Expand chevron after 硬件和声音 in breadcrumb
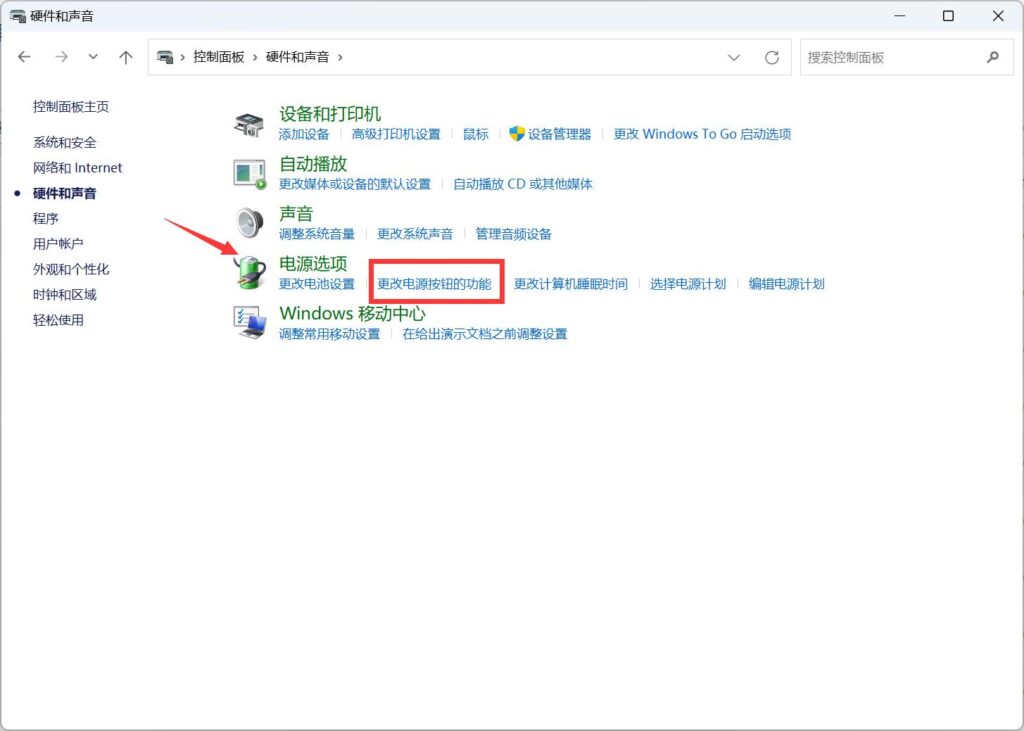The image size is (1024, 731). pyautogui.click(x=340, y=58)
